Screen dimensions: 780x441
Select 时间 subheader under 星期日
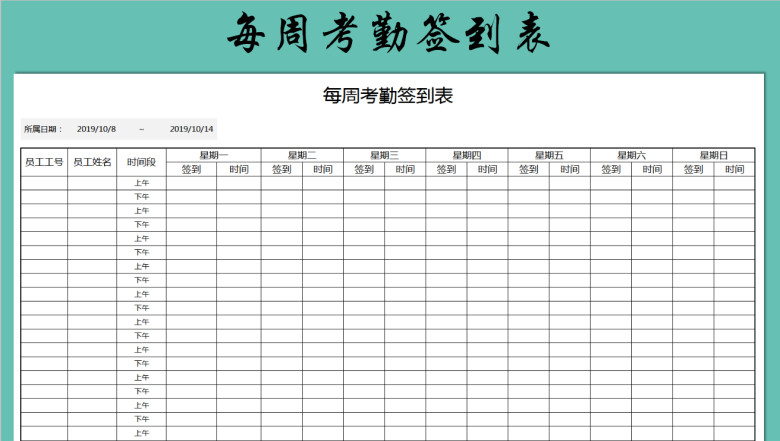click(735, 170)
